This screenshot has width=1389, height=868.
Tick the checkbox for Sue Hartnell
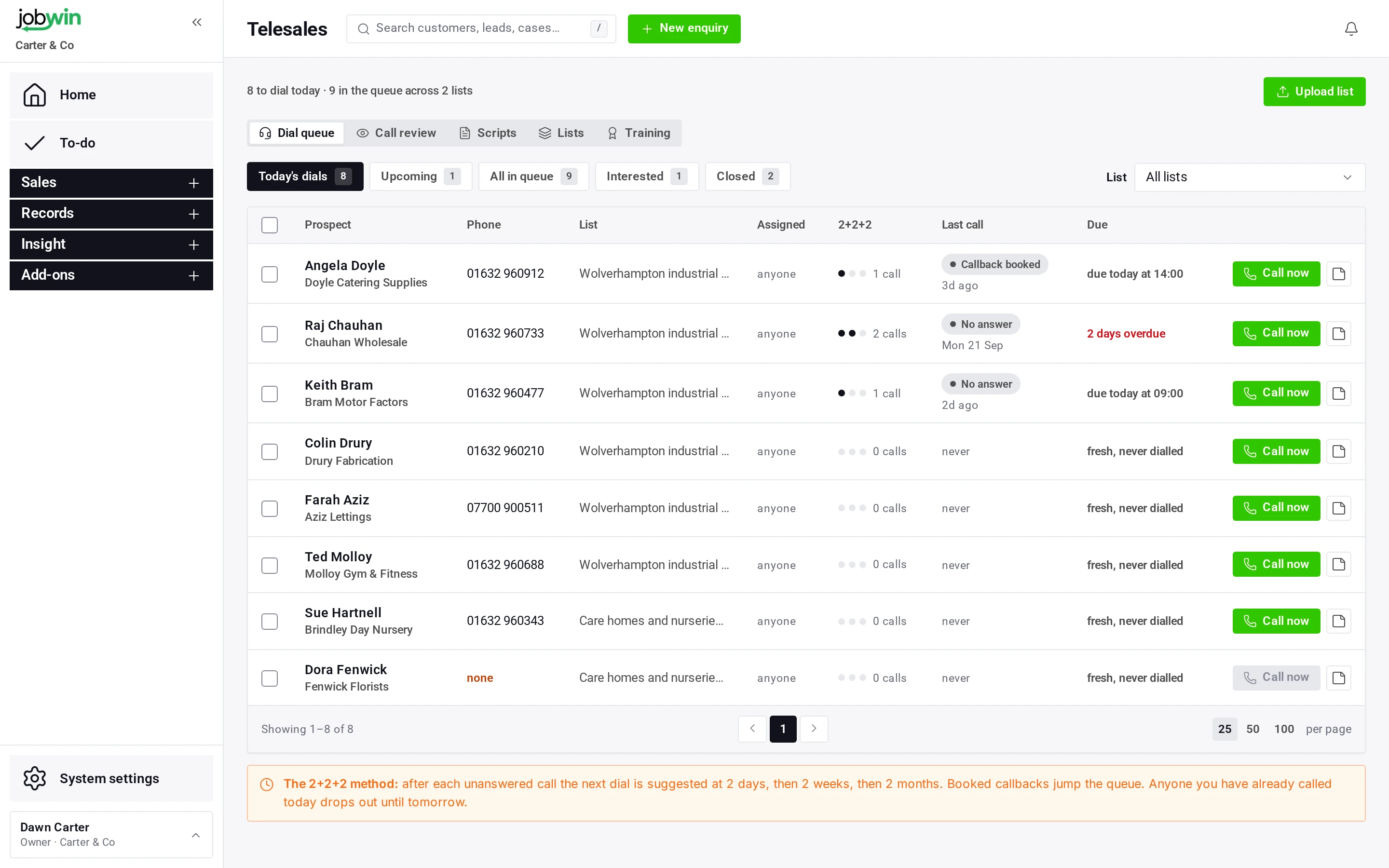pyautogui.click(x=269, y=621)
